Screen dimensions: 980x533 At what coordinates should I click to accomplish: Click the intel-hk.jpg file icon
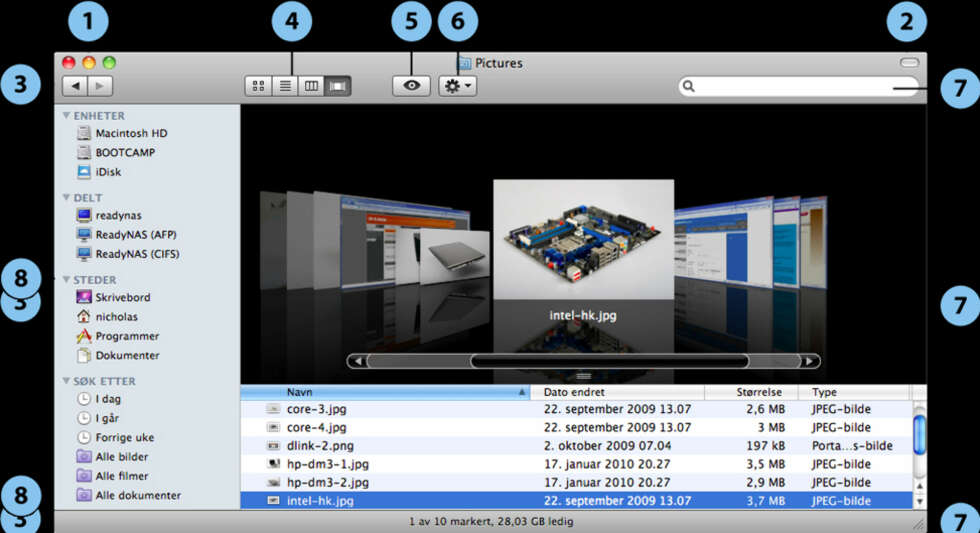point(273,501)
